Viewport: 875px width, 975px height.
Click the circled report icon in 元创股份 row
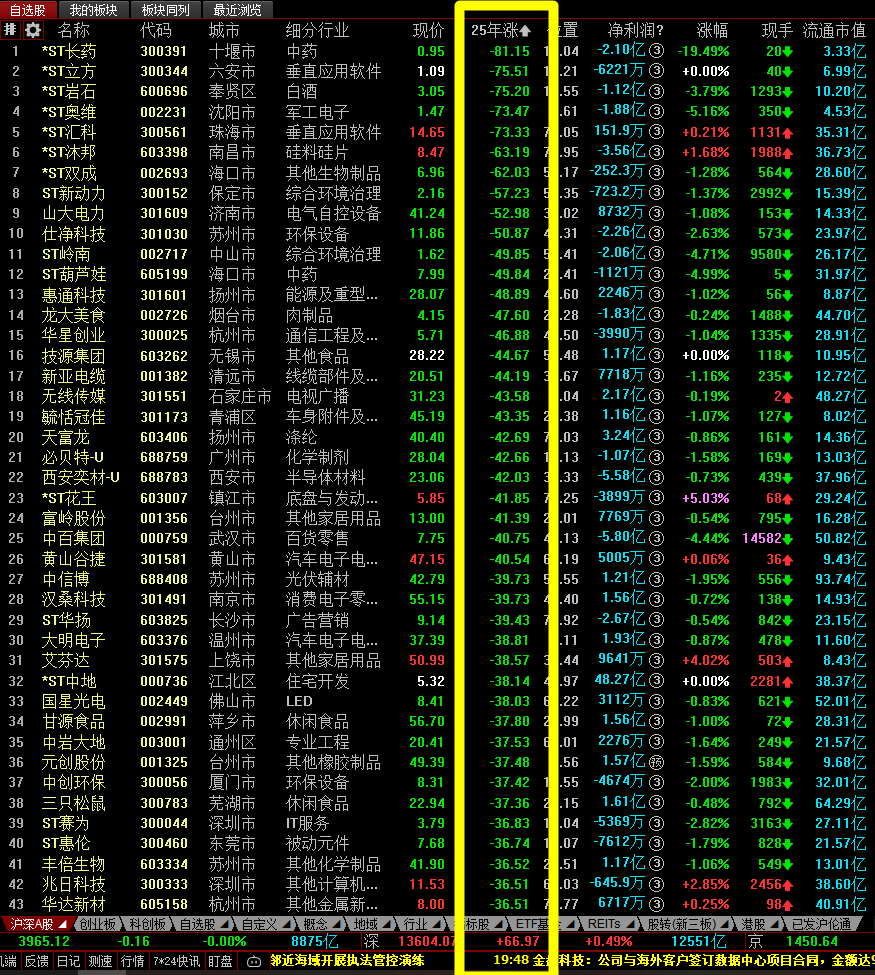point(657,762)
